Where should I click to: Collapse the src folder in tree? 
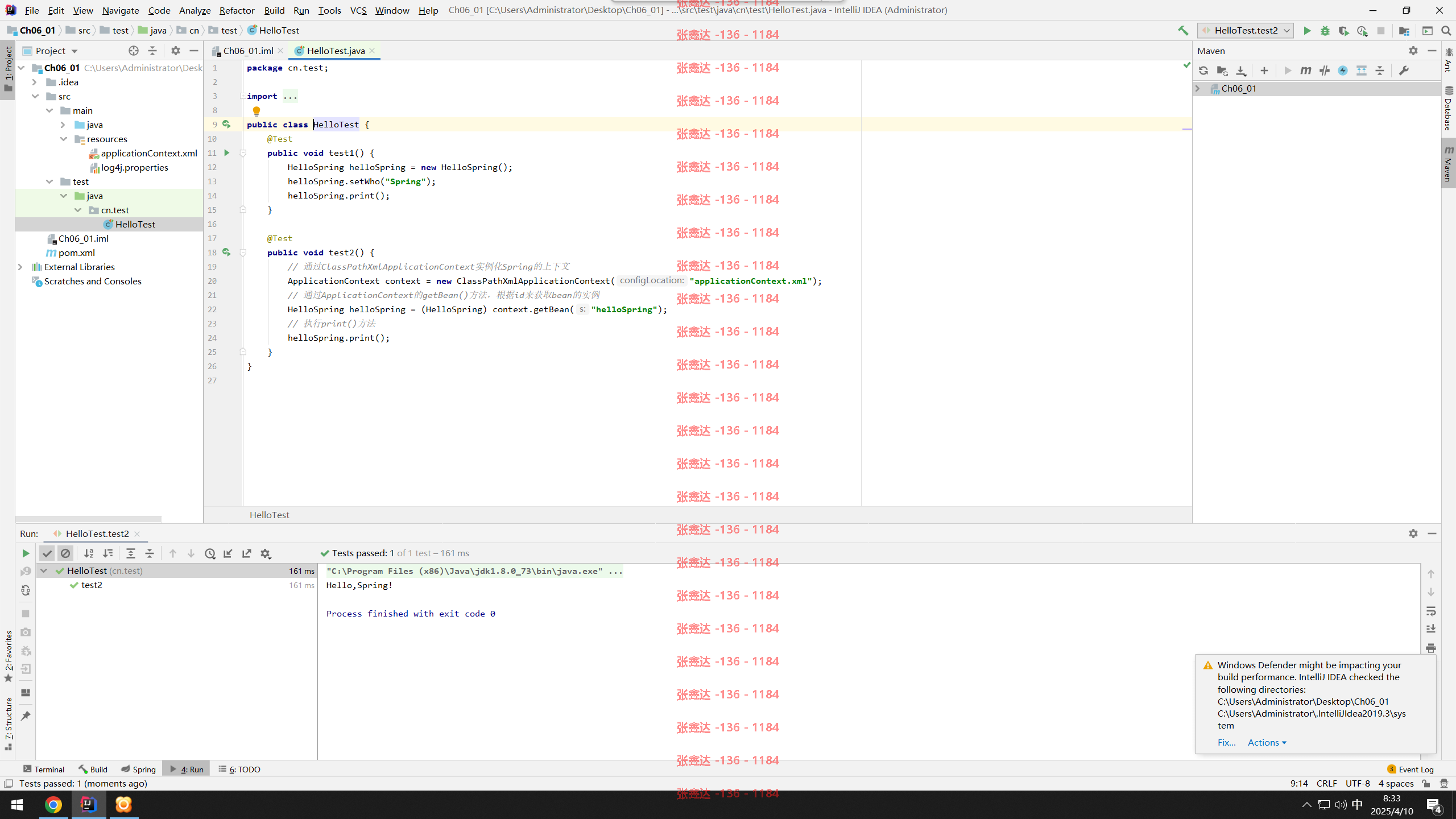coord(35,96)
